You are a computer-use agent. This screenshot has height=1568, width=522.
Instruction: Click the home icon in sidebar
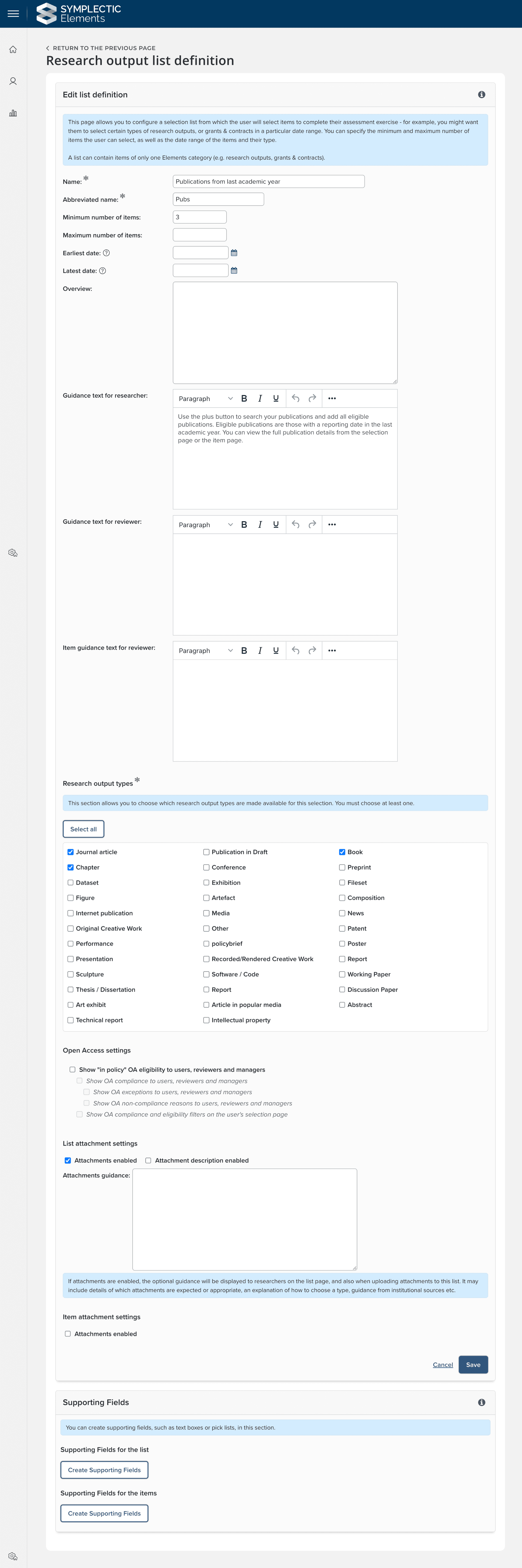pyautogui.click(x=13, y=50)
